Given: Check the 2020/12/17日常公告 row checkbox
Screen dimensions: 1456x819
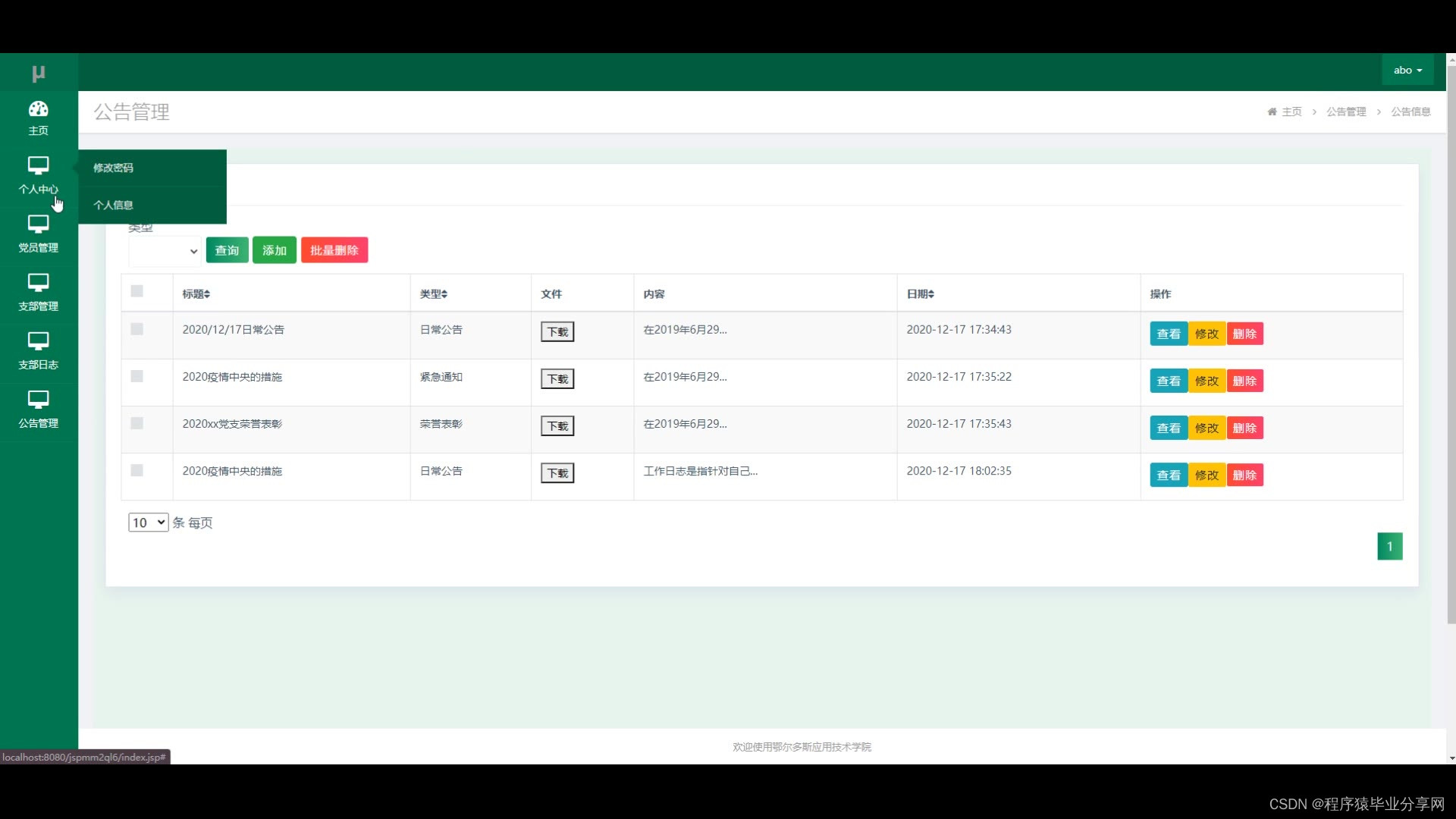Looking at the screenshot, I should 137,329.
